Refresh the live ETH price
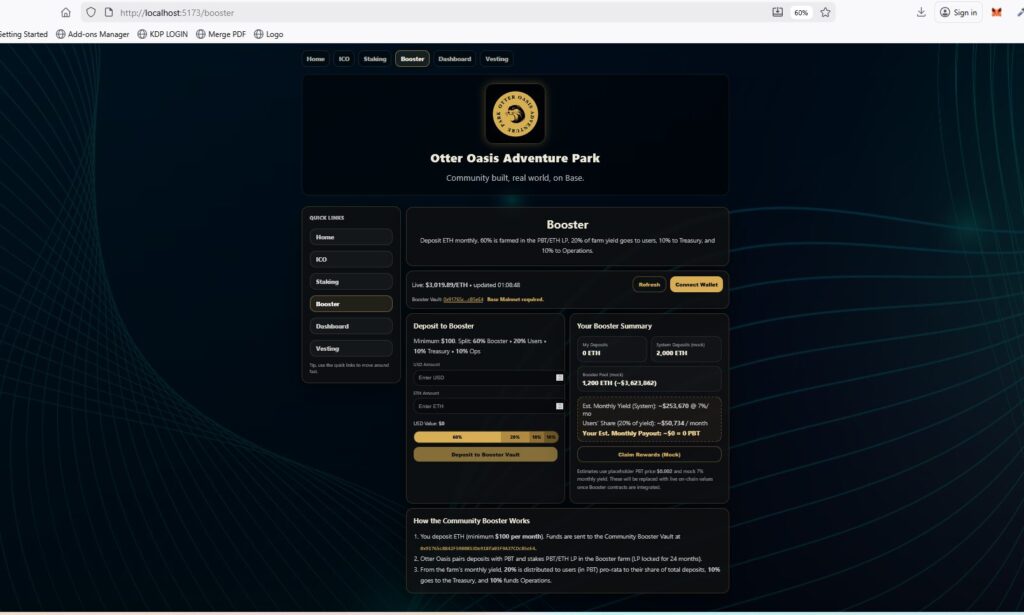This screenshot has width=1024, height=615. pyautogui.click(x=649, y=285)
